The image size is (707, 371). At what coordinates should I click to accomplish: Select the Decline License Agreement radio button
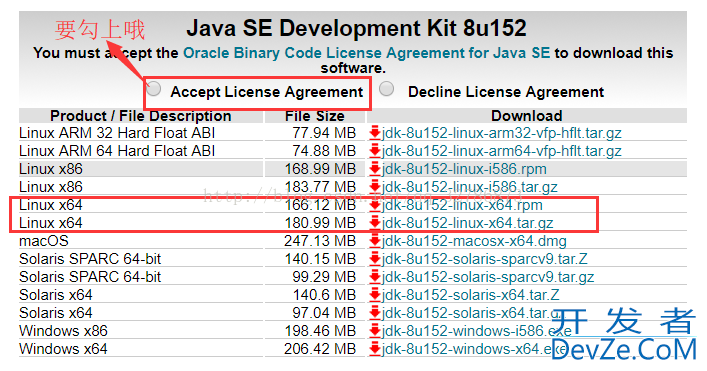tap(386, 89)
